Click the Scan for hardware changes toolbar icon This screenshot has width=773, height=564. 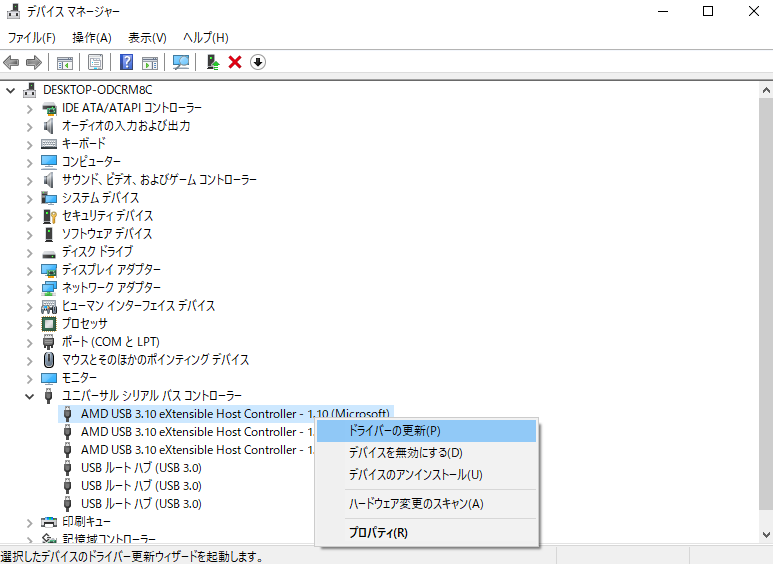point(181,62)
